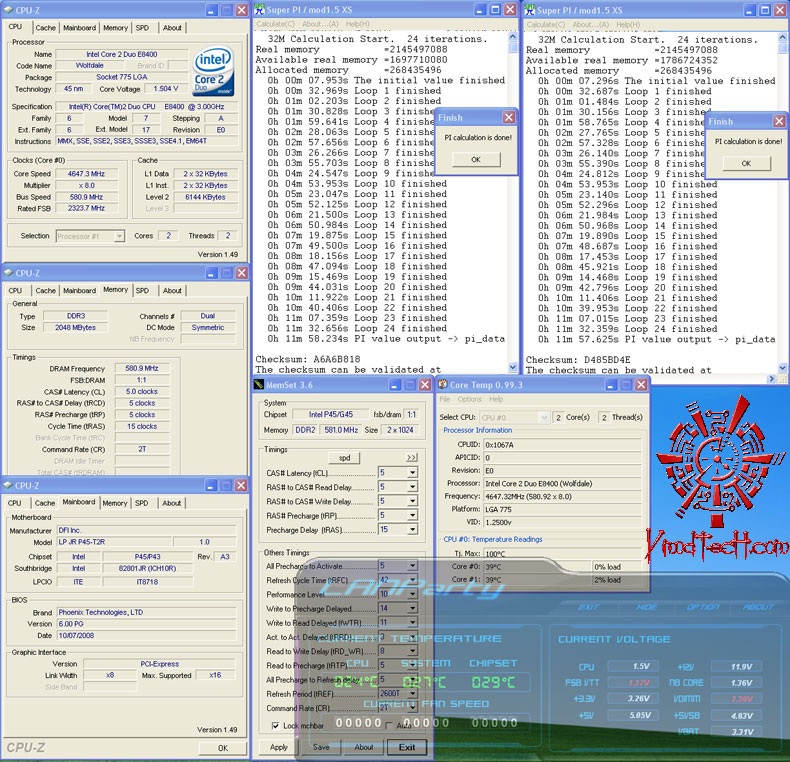Click the MemSet 3.6 title bar icon
This screenshot has width=790, height=762.
tap(258, 385)
